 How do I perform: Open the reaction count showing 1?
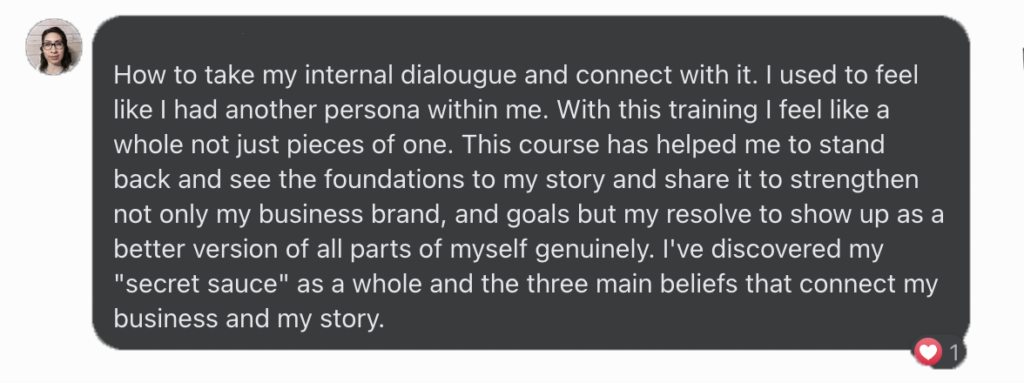tap(953, 354)
